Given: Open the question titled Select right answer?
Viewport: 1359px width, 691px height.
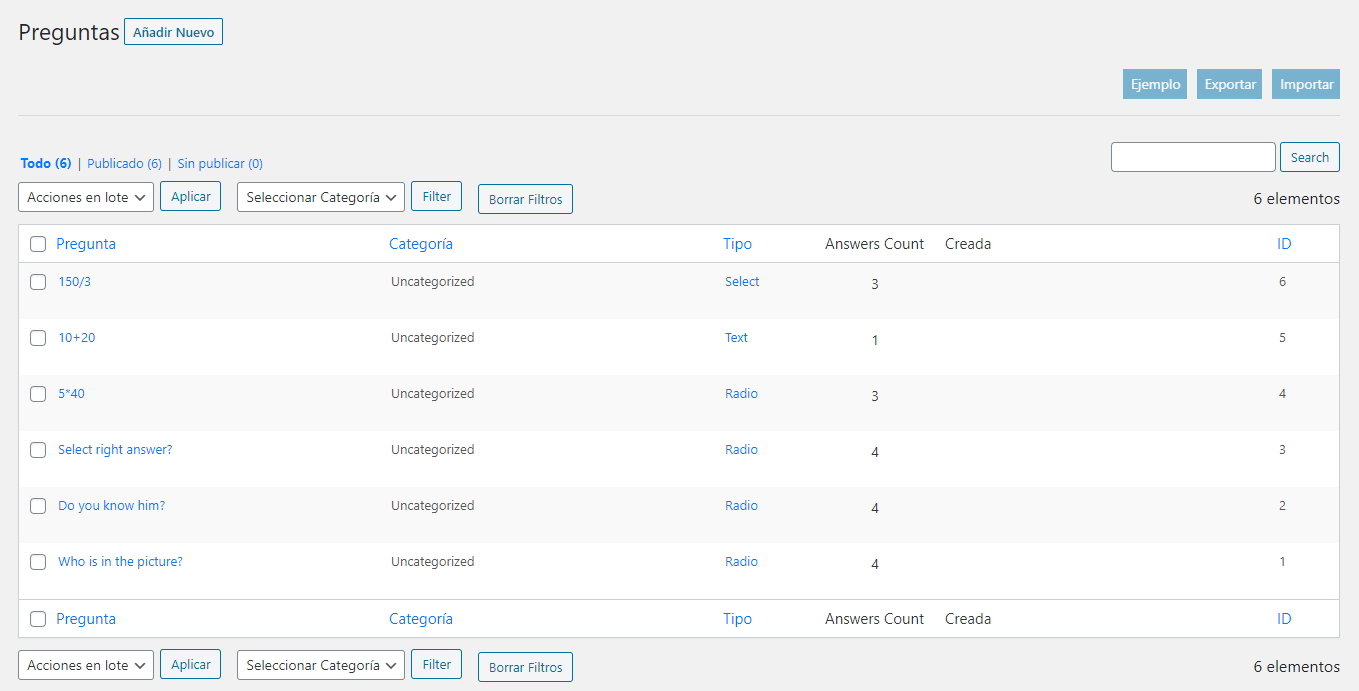Looking at the screenshot, I should coord(114,449).
